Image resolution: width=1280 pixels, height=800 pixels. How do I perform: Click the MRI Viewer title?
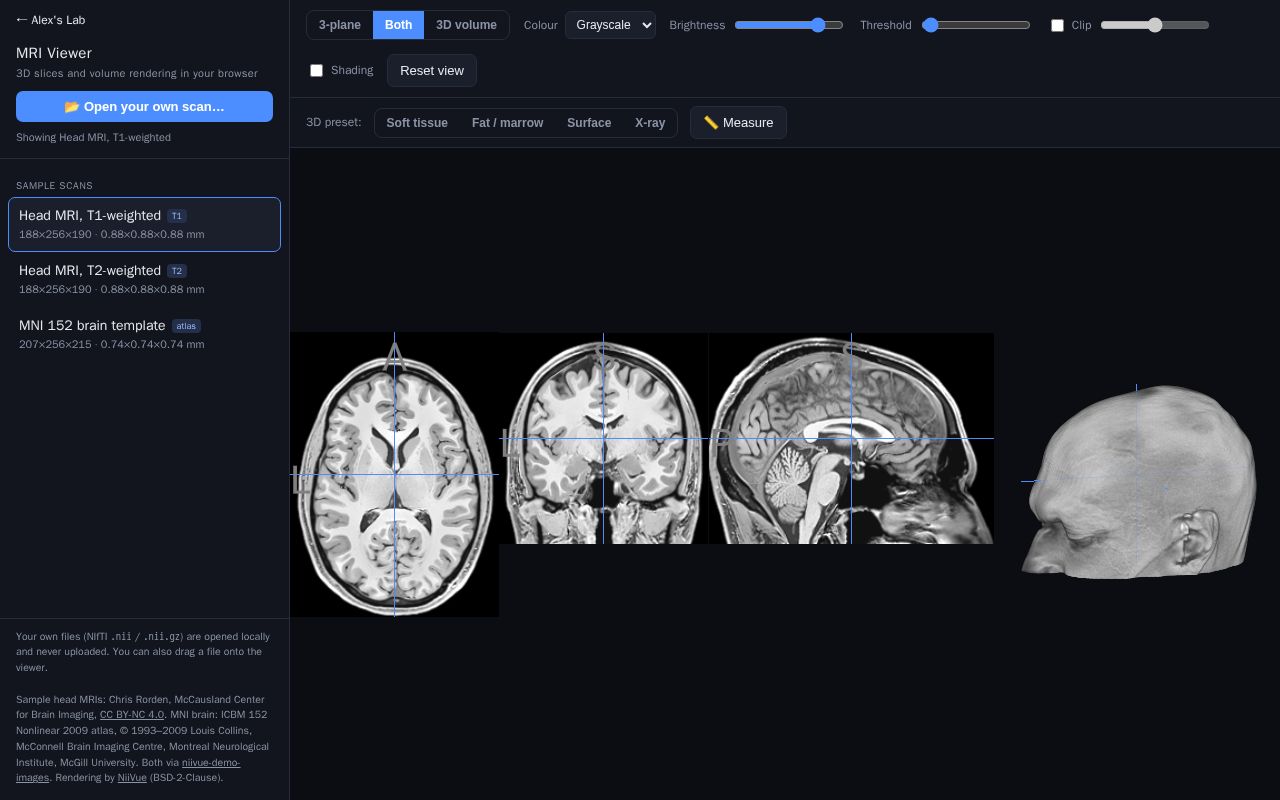[x=54, y=53]
